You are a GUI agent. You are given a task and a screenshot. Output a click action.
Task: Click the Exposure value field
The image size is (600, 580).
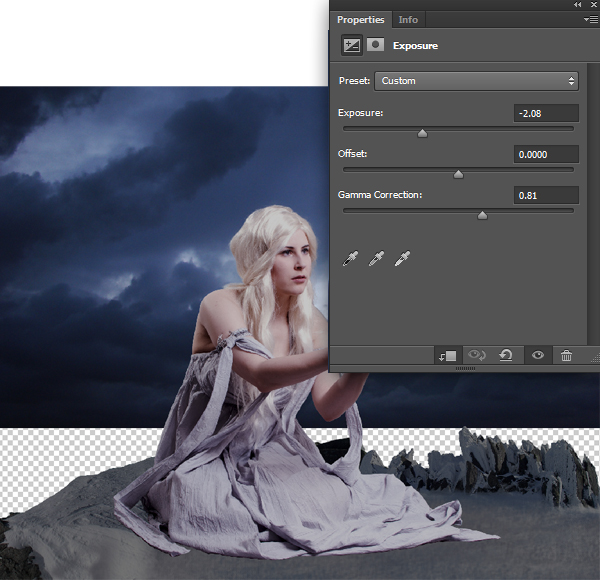pos(546,113)
